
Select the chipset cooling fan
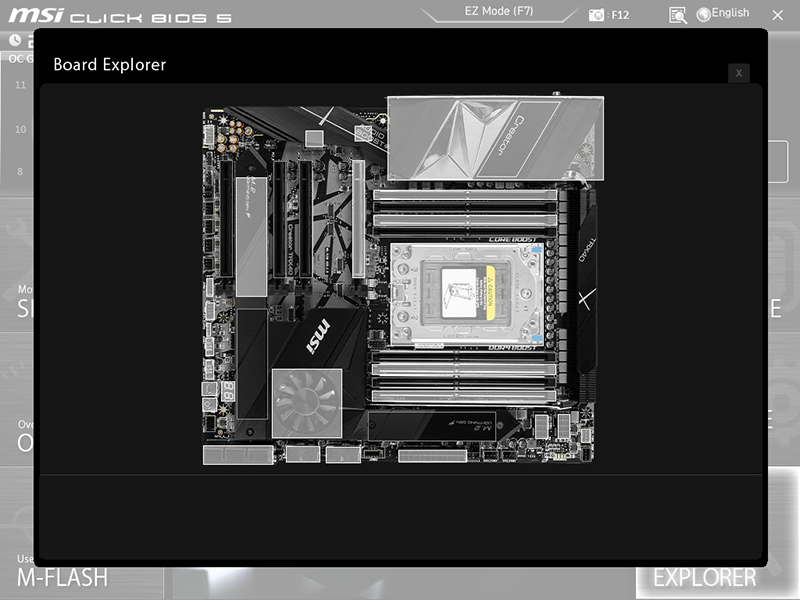307,403
